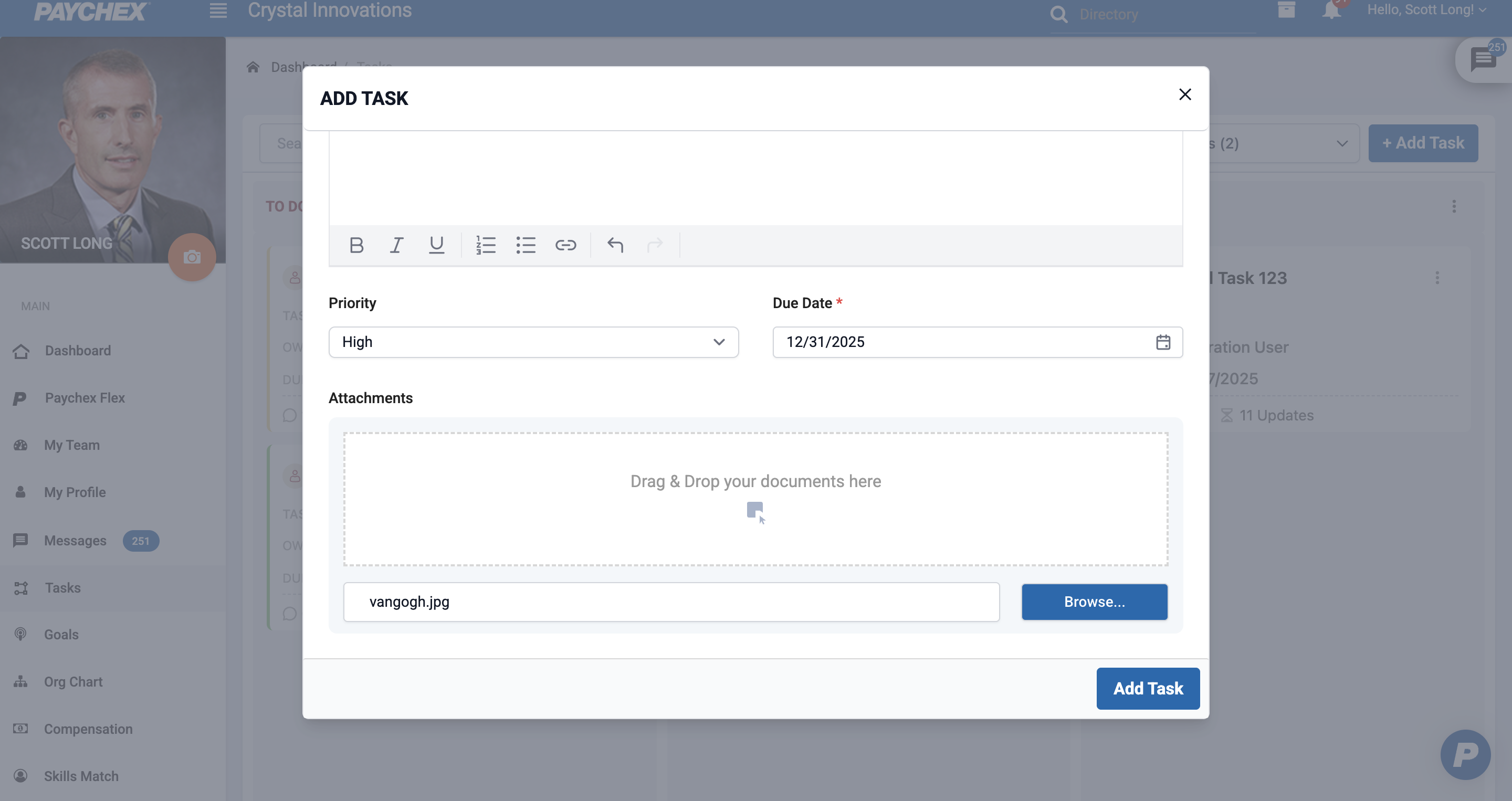
Task: Insert a numbered list
Action: click(x=486, y=245)
